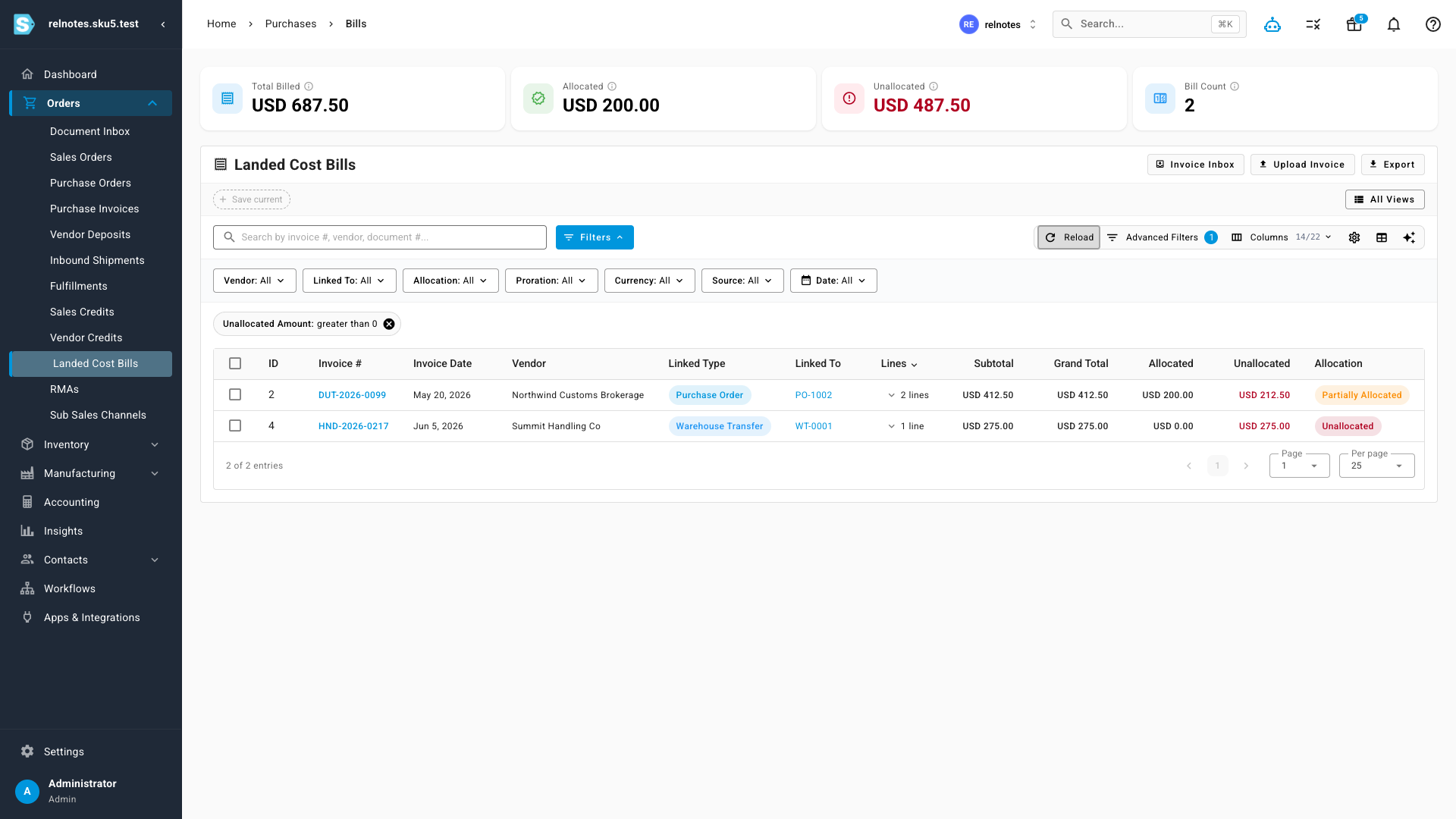This screenshot has width=1456, height=819.
Task: Open linked PO-1002
Action: pos(813,395)
